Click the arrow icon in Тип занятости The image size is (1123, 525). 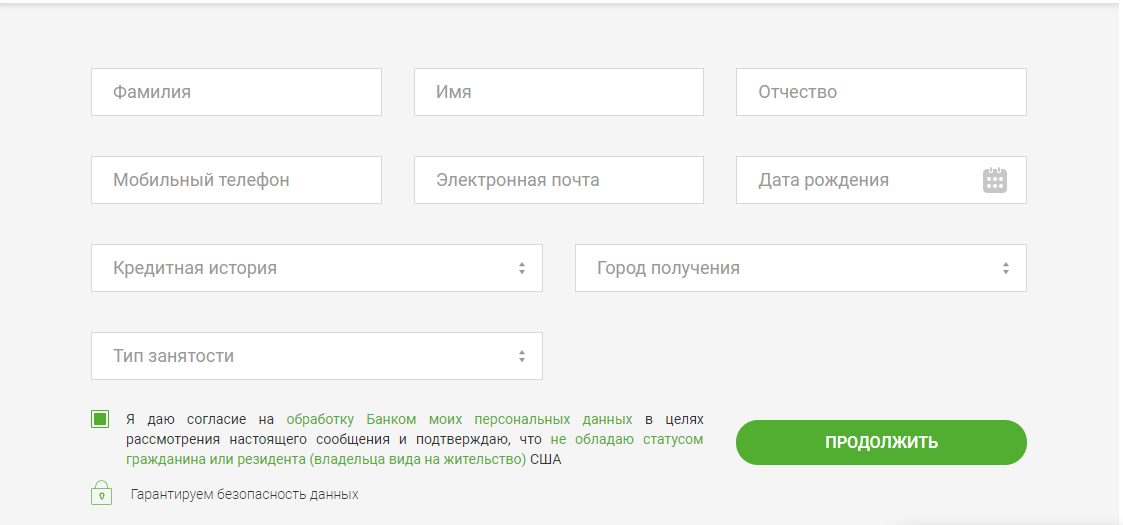[521, 356]
